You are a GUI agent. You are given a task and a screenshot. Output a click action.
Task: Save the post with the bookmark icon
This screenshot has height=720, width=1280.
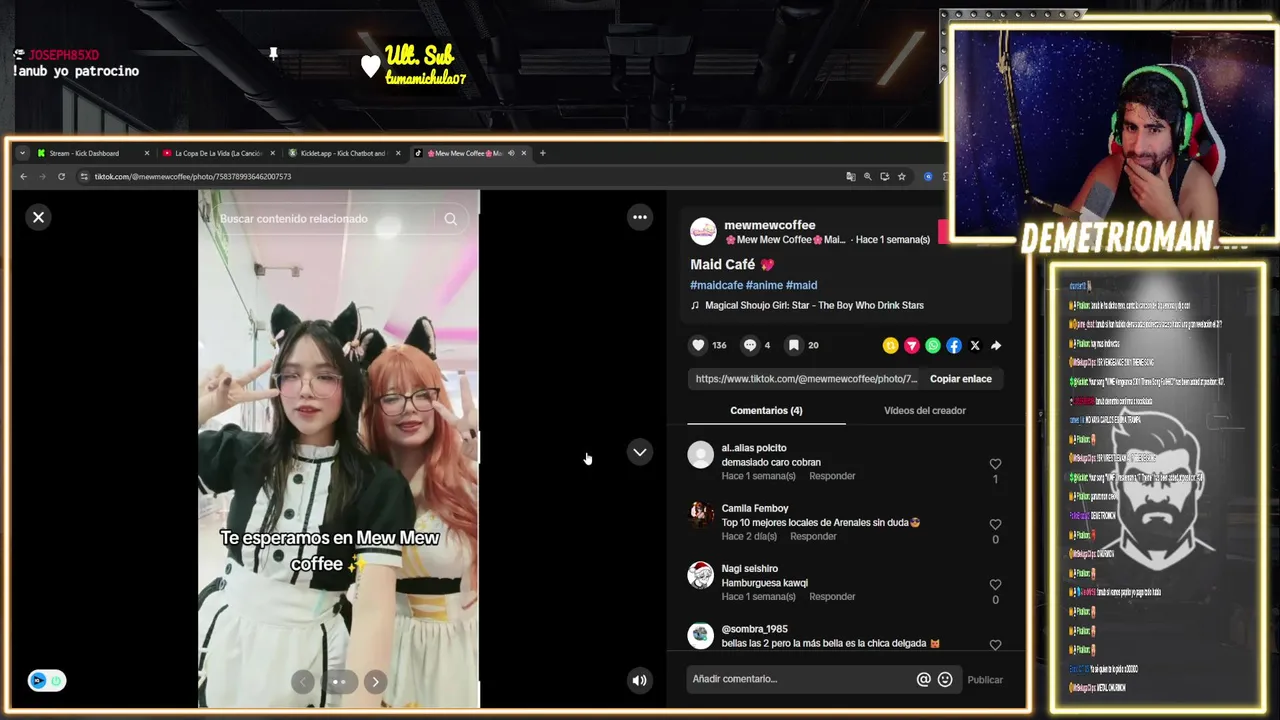coord(793,345)
